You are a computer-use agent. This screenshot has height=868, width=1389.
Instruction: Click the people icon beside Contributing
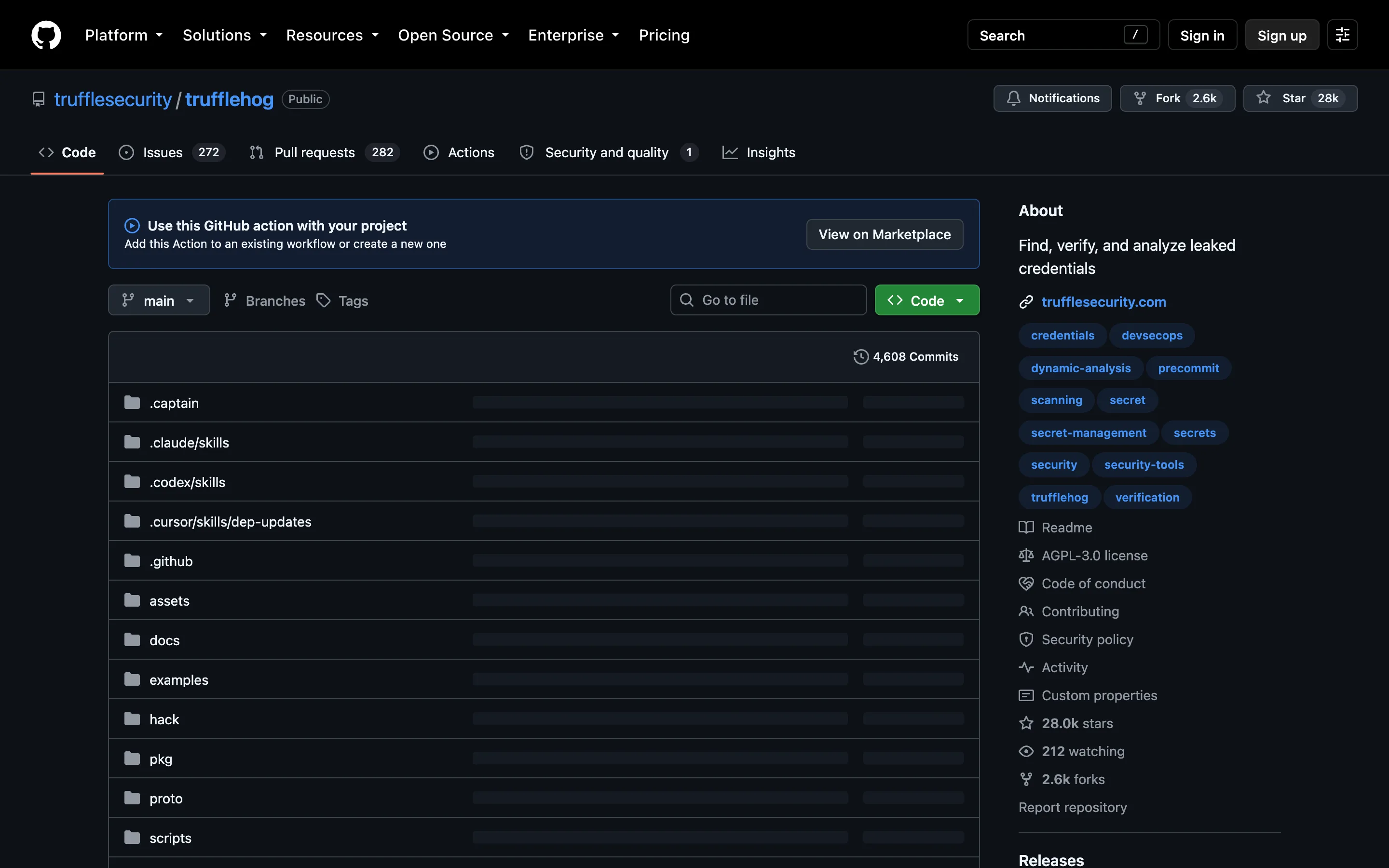(x=1026, y=611)
